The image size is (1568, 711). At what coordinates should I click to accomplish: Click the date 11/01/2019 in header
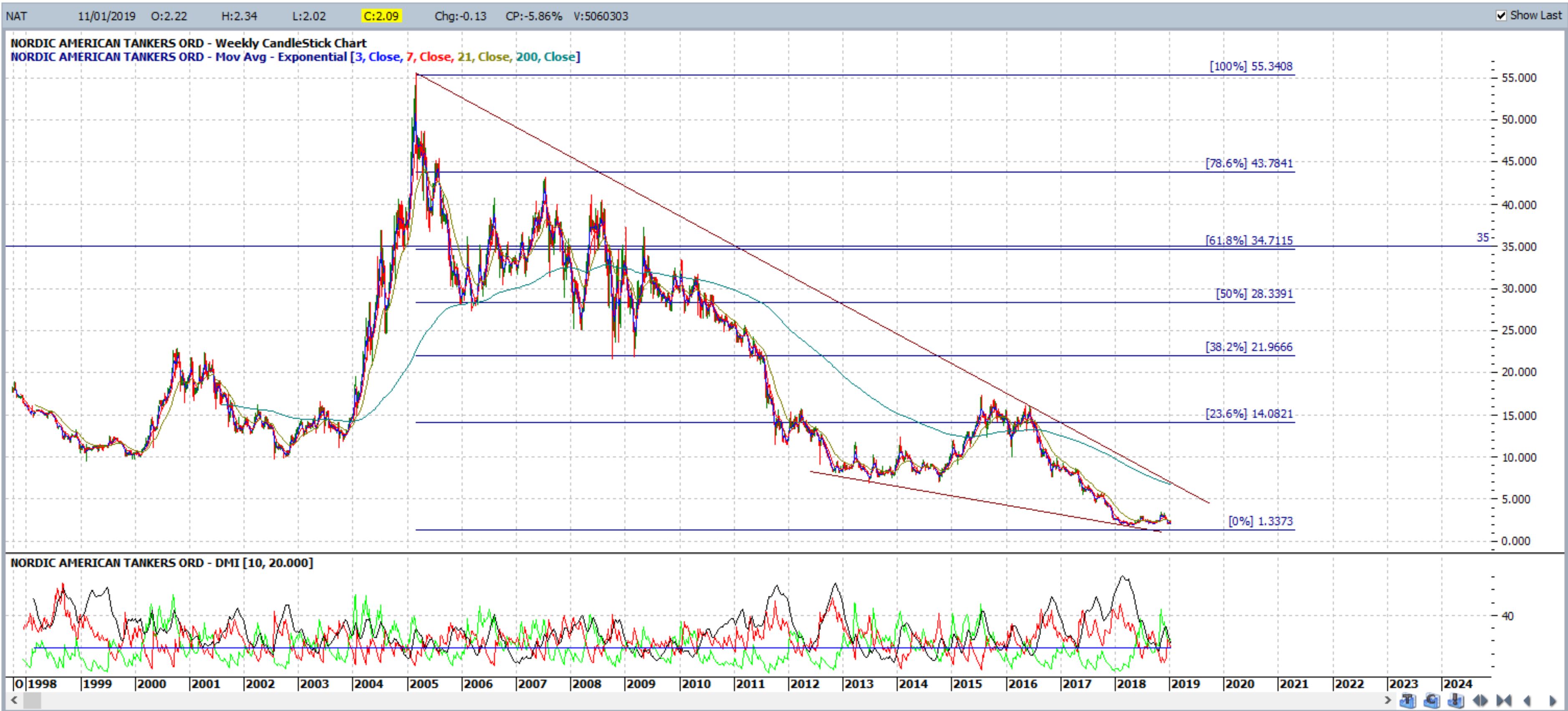pyautogui.click(x=106, y=16)
